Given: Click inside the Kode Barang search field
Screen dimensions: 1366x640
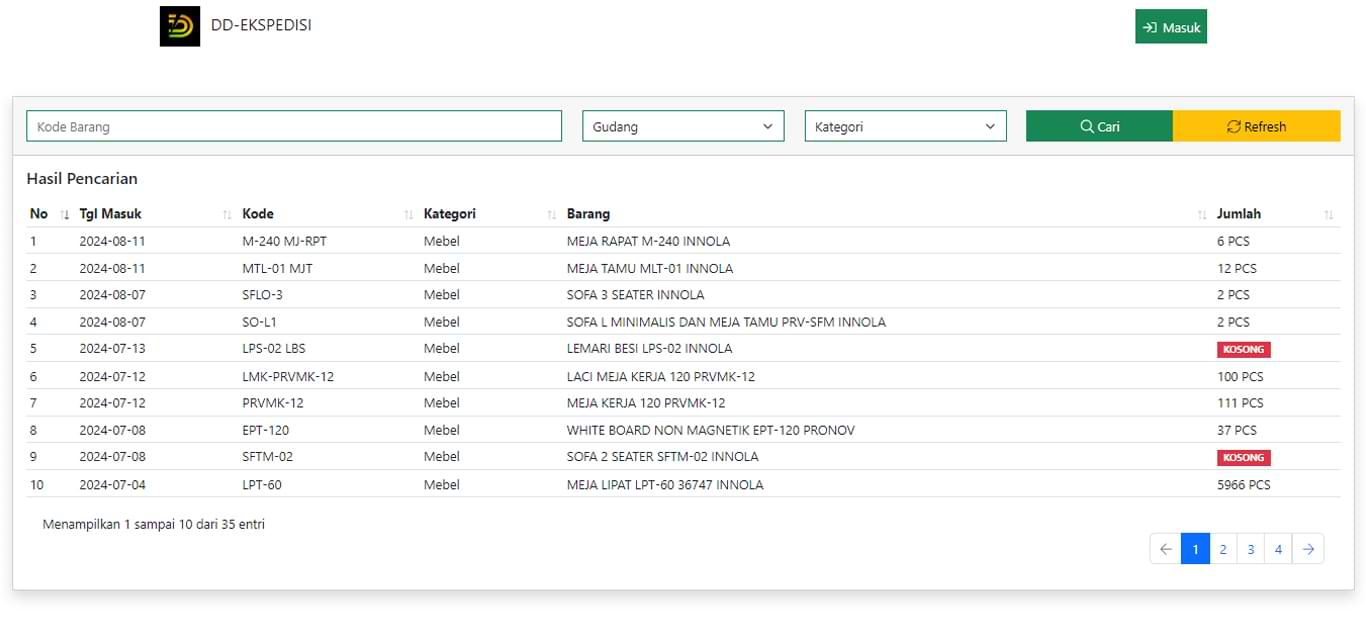Looking at the screenshot, I should click(293, 125).
